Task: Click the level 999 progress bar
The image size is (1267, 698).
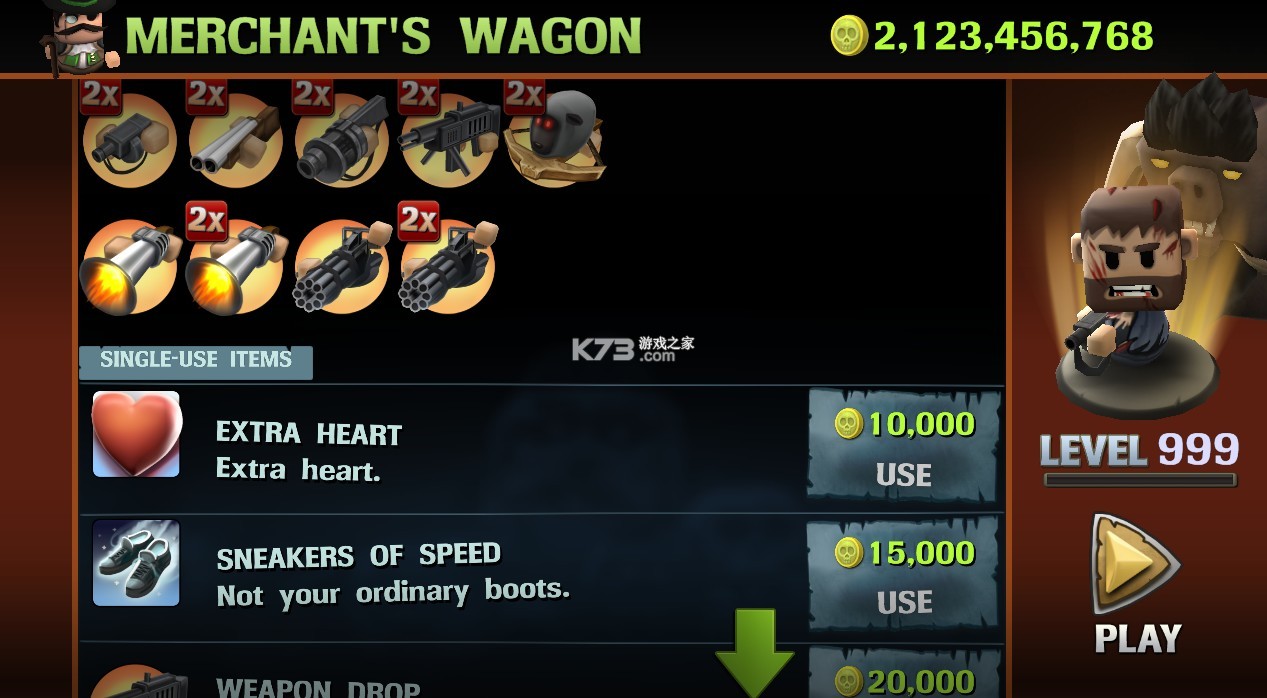Action: click(1138, 480)
